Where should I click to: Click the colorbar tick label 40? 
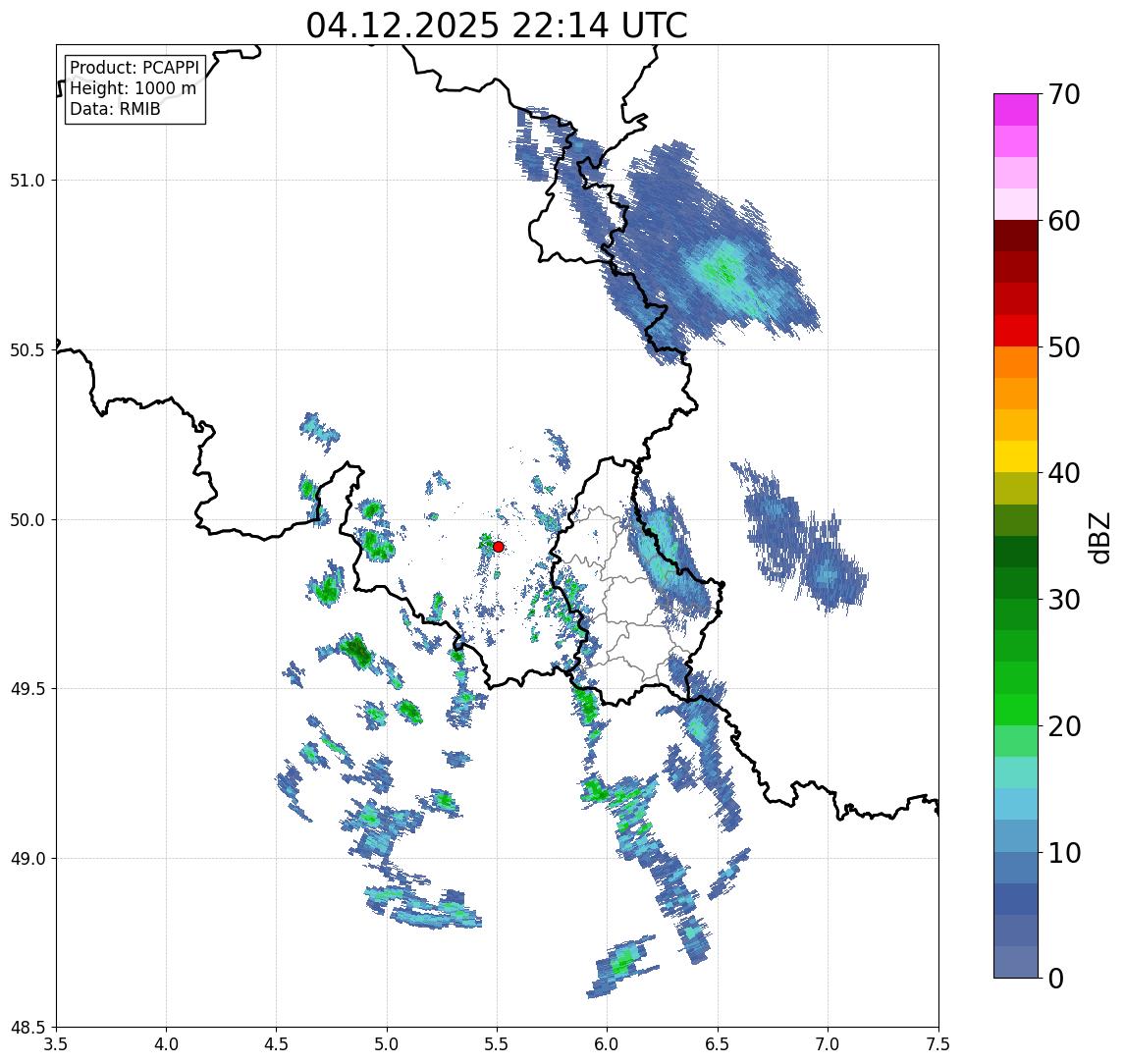(1064, 473)
